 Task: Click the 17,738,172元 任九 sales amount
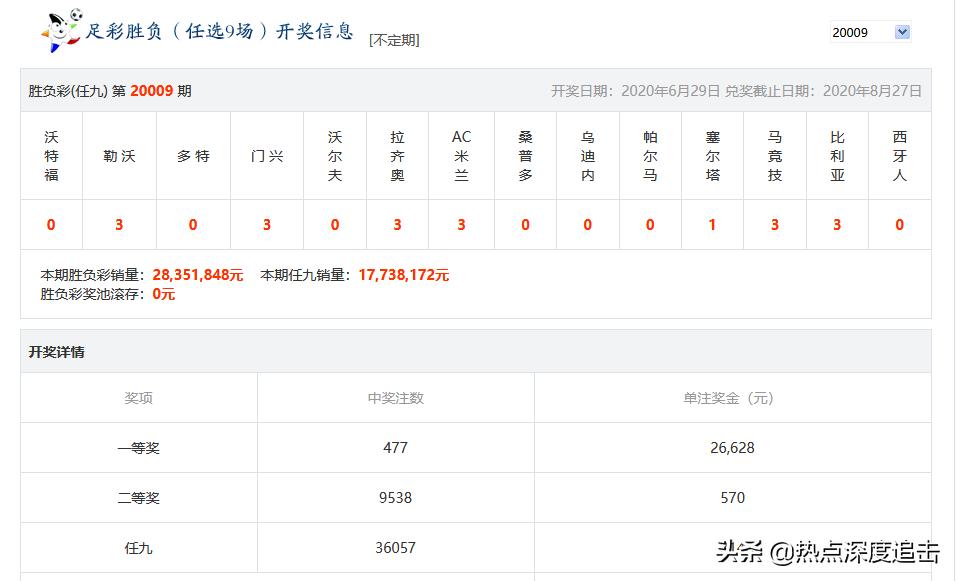(403, 275)
